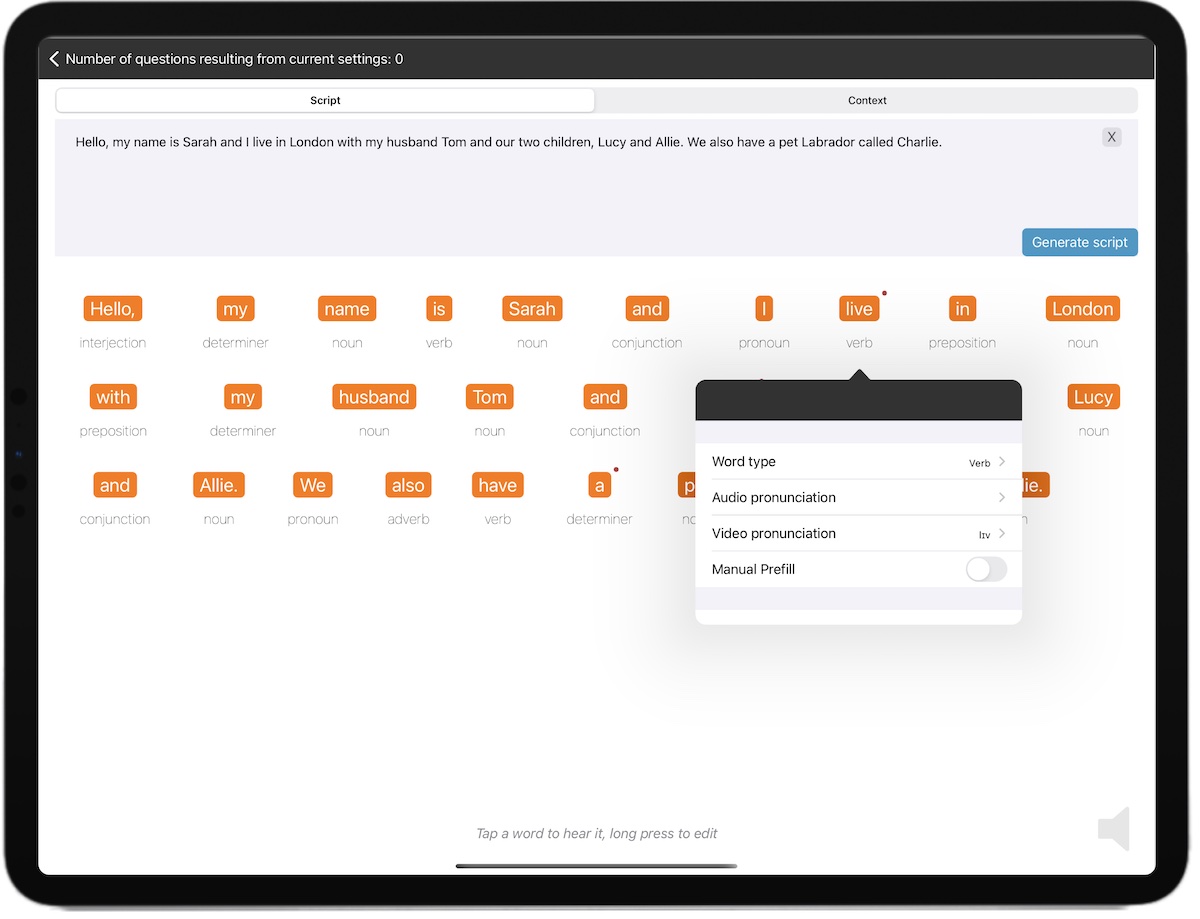Tap the "also" adverb chip
This screenshot has height=919, width=1200.
coord(408,484)
